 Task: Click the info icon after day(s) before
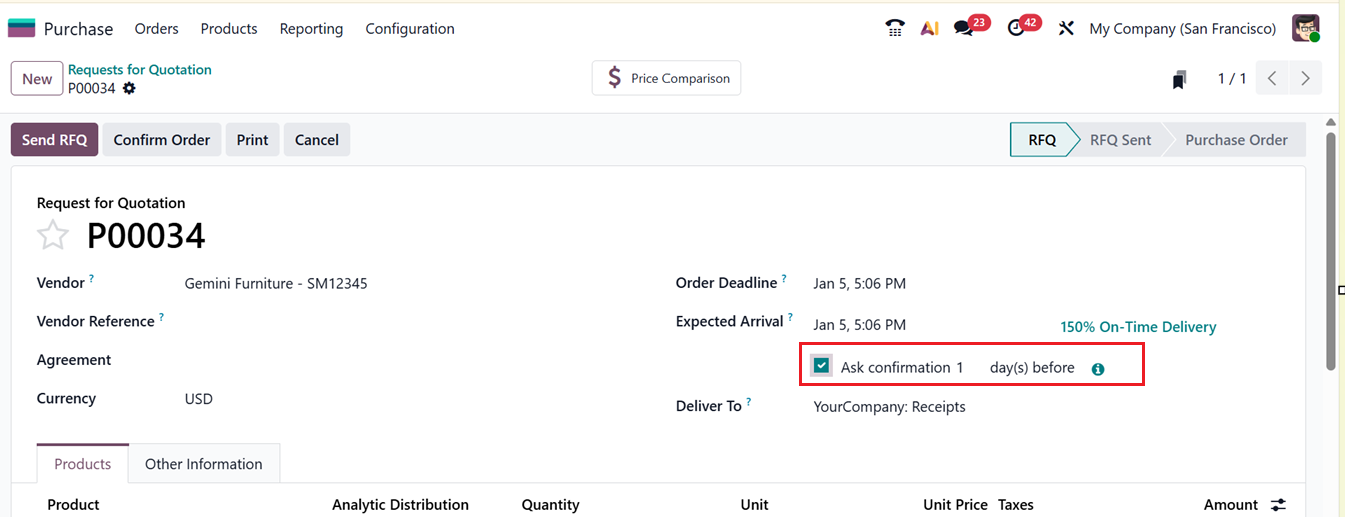(1098, 369)
